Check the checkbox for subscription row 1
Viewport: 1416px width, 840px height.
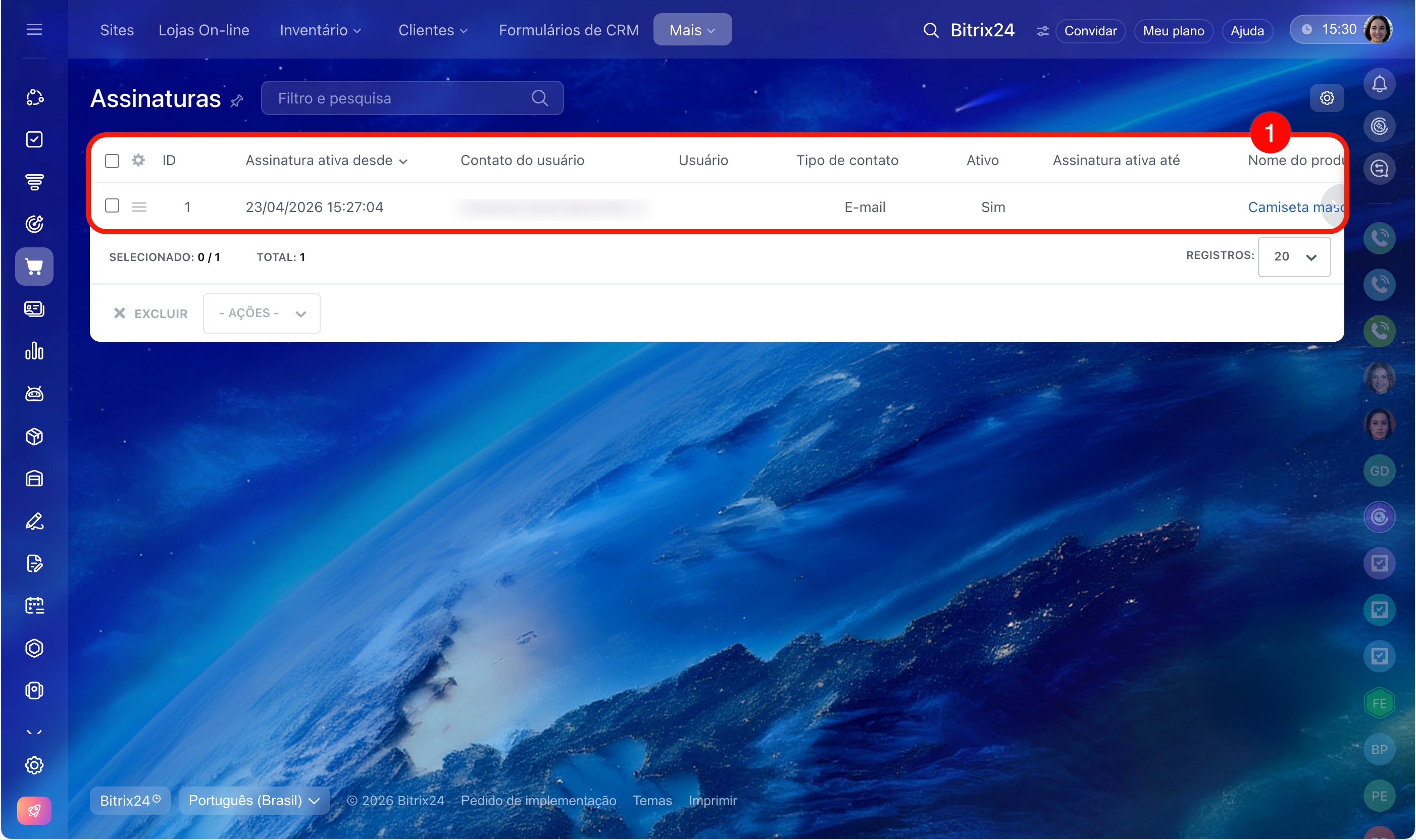(112, 205)
